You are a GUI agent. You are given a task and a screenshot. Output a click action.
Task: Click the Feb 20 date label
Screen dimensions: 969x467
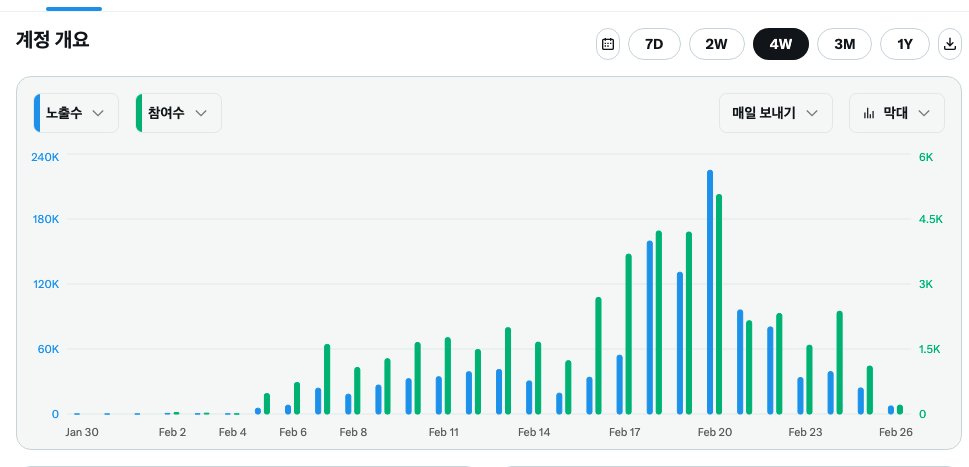715,432
